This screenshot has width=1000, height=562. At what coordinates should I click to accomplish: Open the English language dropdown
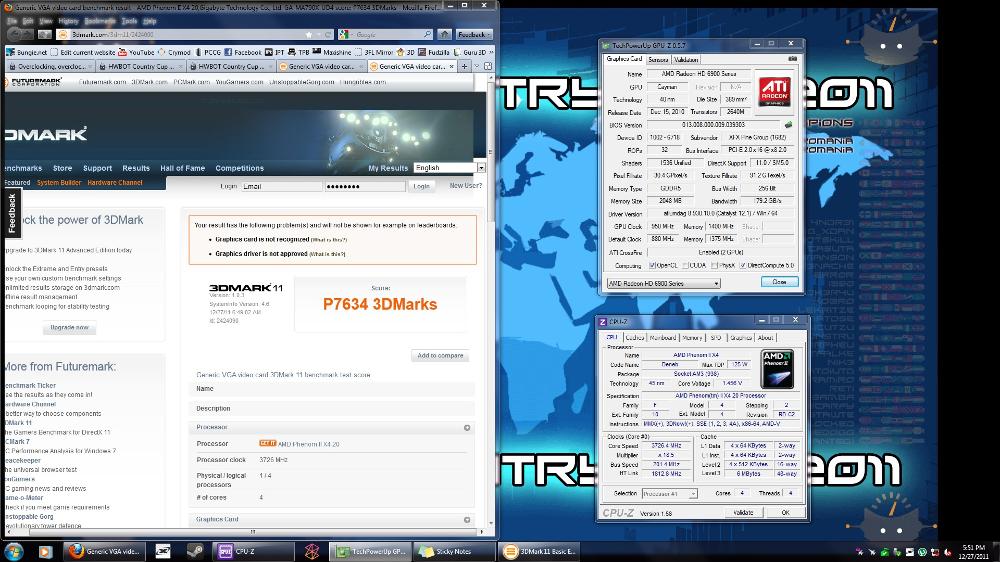click(450, 168)
